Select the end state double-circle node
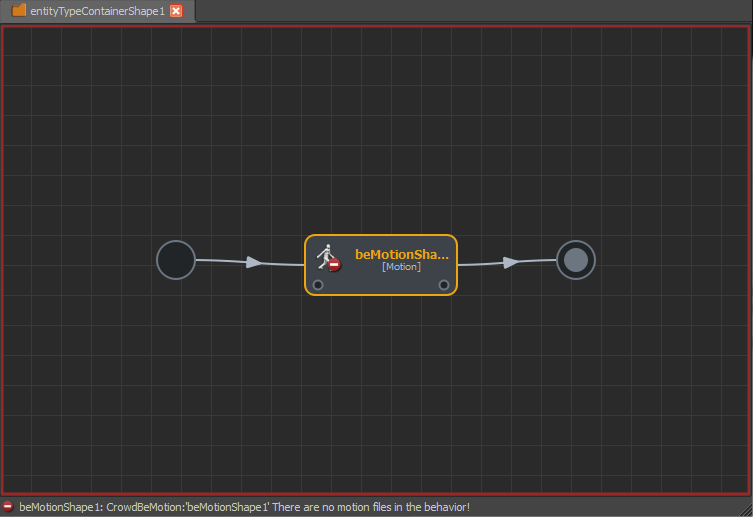Screen dimensions: 753x517 pos(575,260)
